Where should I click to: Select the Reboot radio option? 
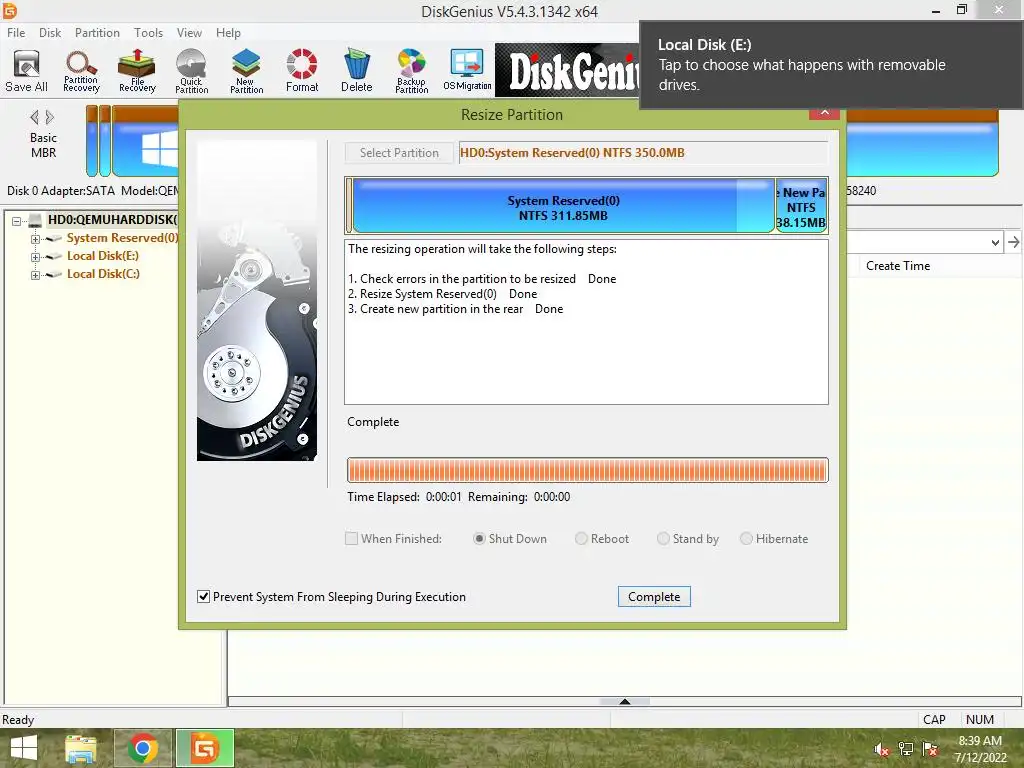581,539
